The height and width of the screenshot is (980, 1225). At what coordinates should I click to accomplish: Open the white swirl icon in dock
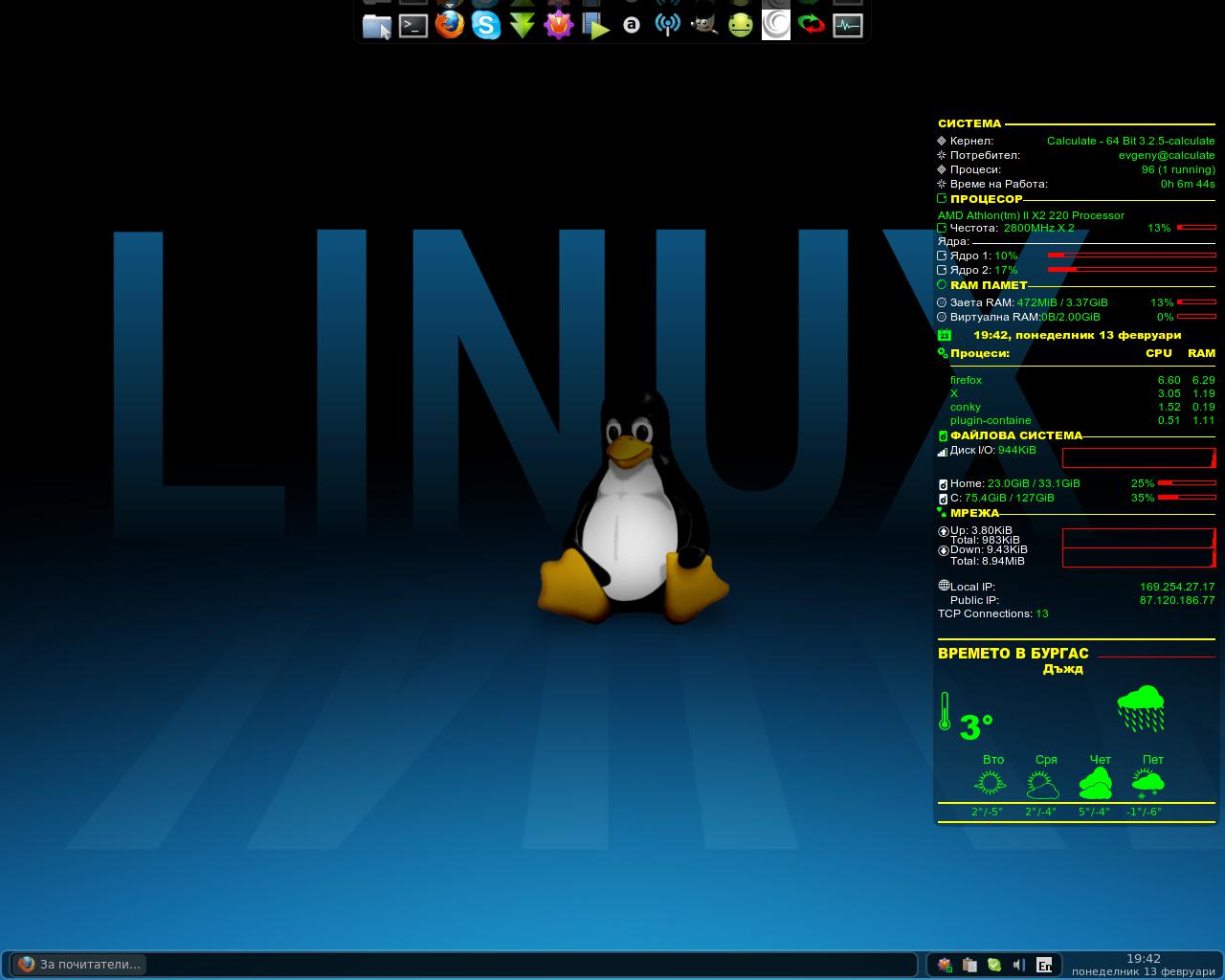point(776,25)
